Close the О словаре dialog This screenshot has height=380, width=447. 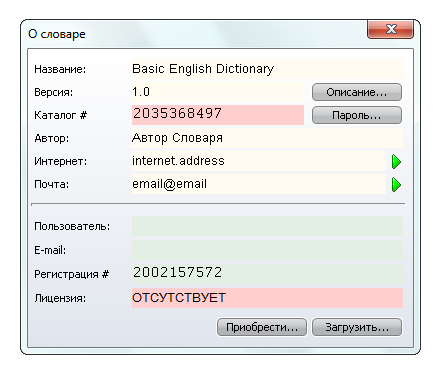[x=390, y=29]
